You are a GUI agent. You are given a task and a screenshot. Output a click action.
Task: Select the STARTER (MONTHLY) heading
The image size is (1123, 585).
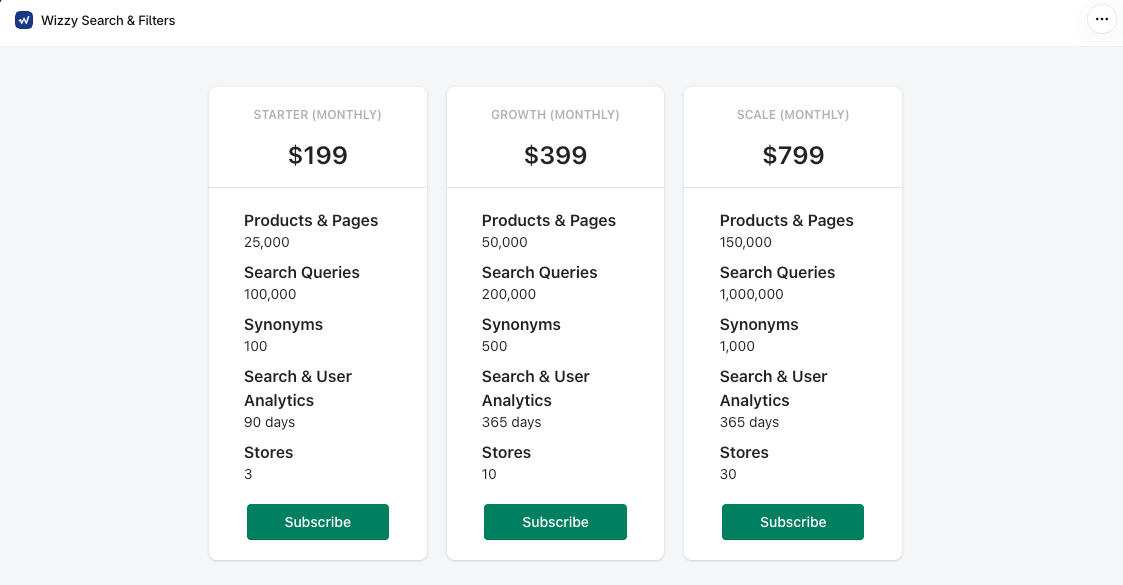[317, 115]
